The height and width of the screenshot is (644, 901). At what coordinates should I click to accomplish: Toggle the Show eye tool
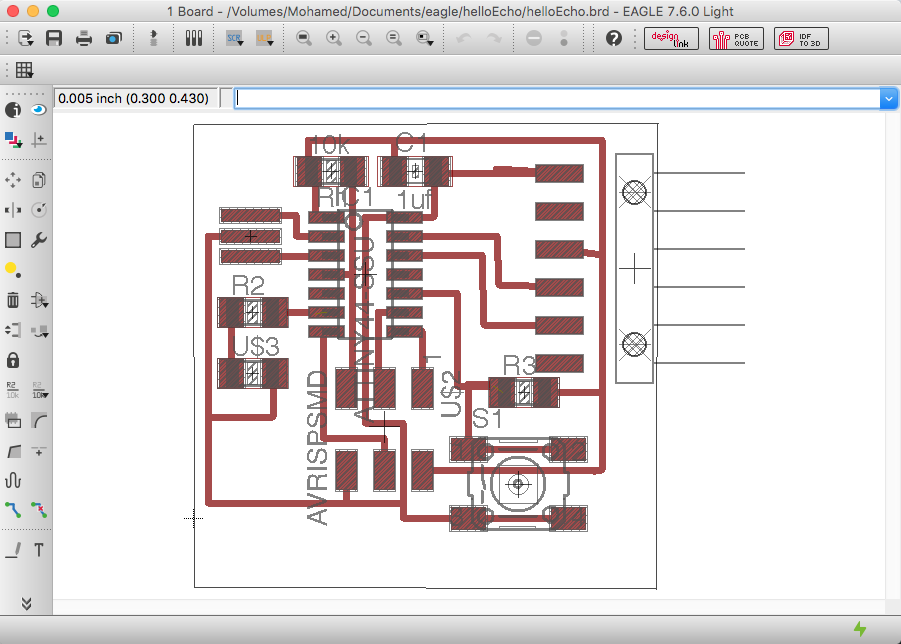(38, 109)
